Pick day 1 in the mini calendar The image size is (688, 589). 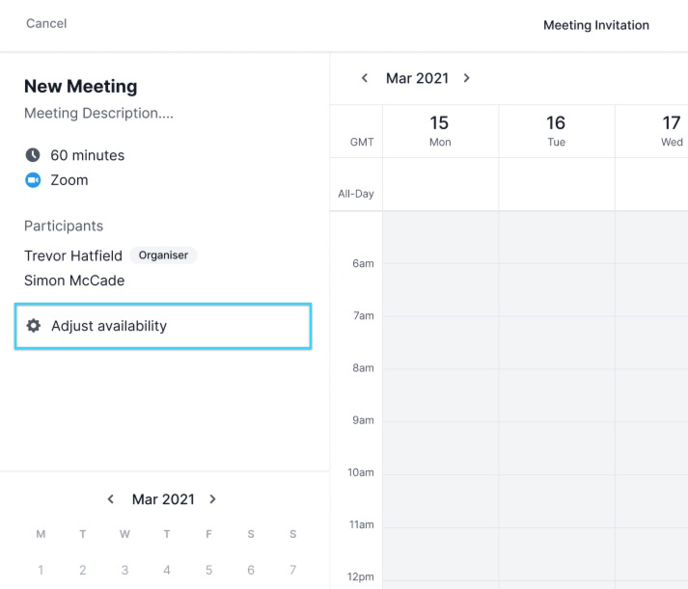[41, 570]
